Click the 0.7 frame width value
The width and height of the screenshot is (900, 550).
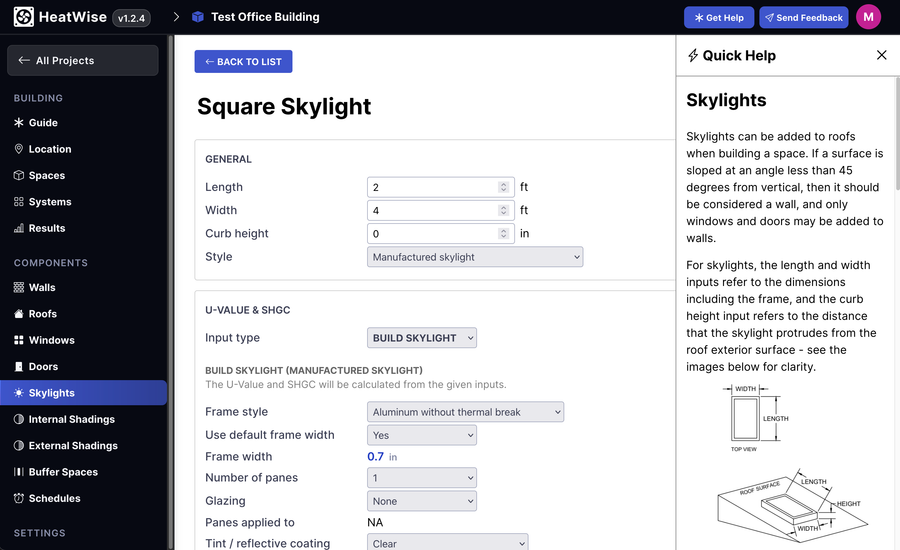coord(375,456)
